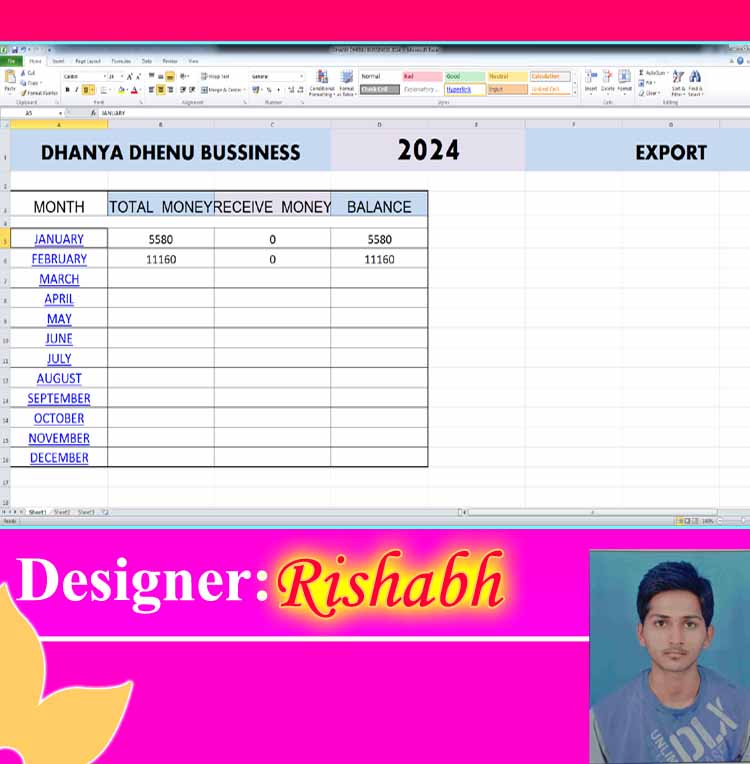Click the Format as Table icon
This screenshot has height=764, width=750.
pyautogui.click(x=347, y=80)
